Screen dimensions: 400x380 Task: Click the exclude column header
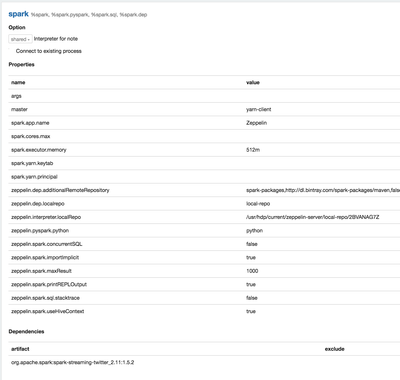point(335,349)
